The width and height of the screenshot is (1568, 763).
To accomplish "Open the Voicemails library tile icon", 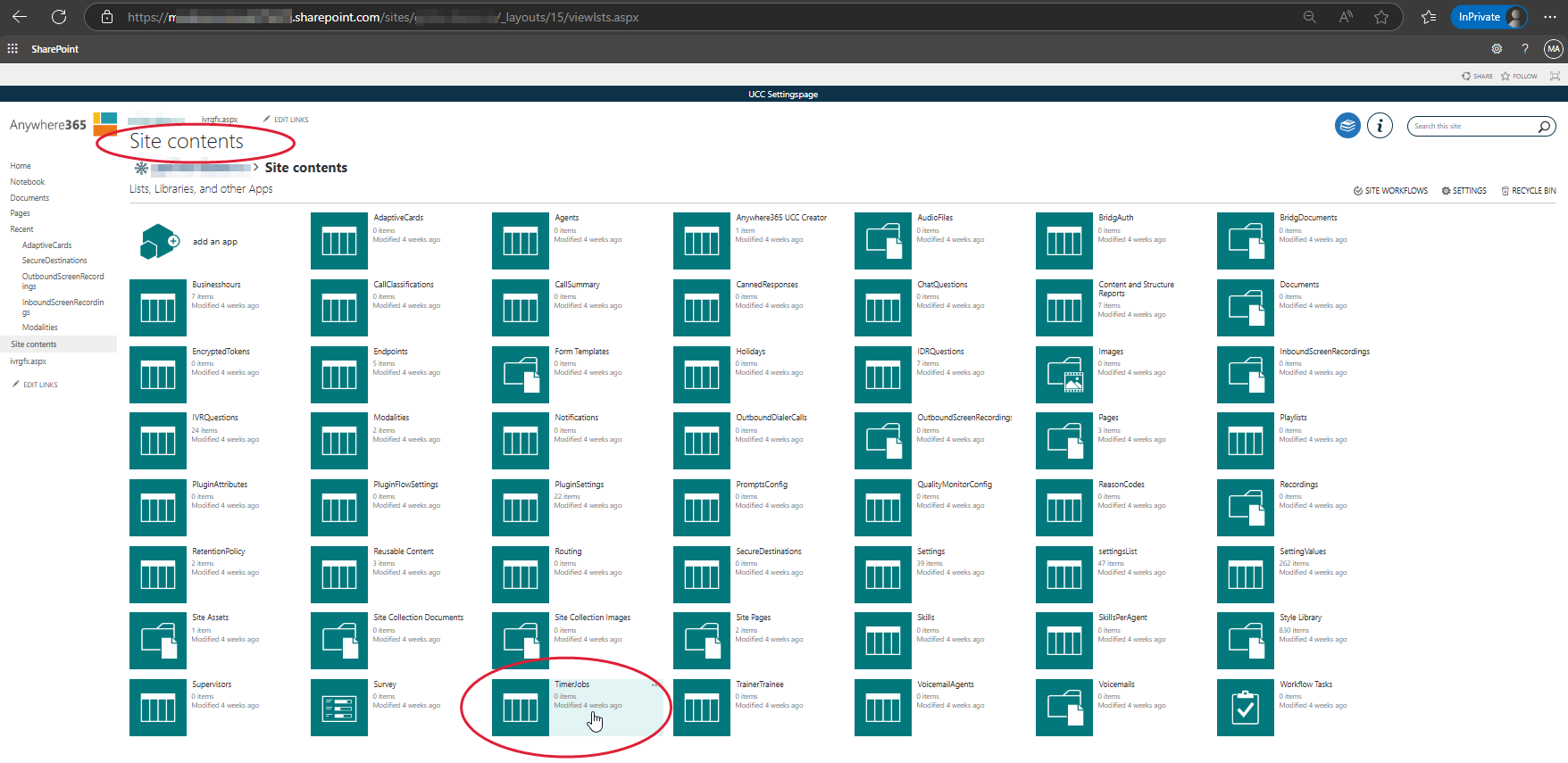I will point(1064,708).
